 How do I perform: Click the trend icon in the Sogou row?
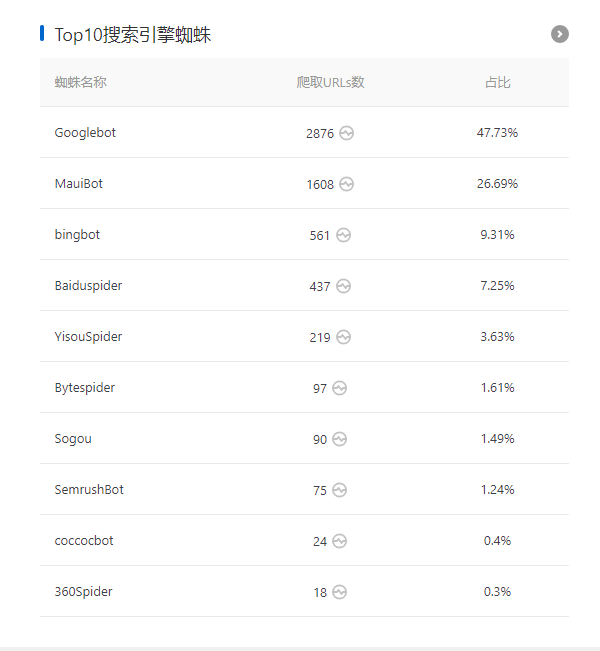[x=339, y=439]
